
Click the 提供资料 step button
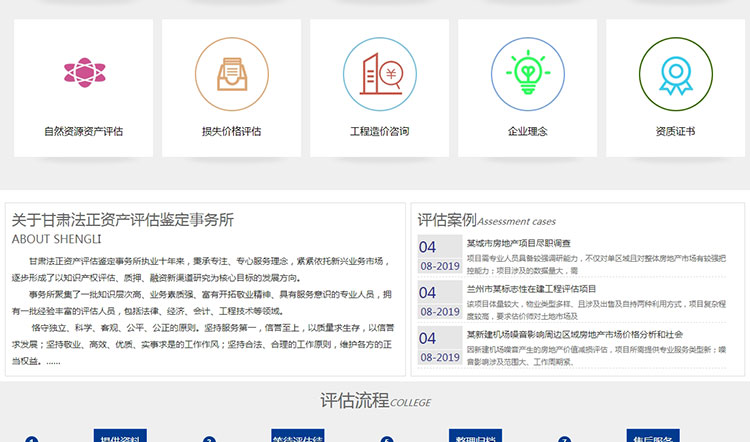click(121, 435)
